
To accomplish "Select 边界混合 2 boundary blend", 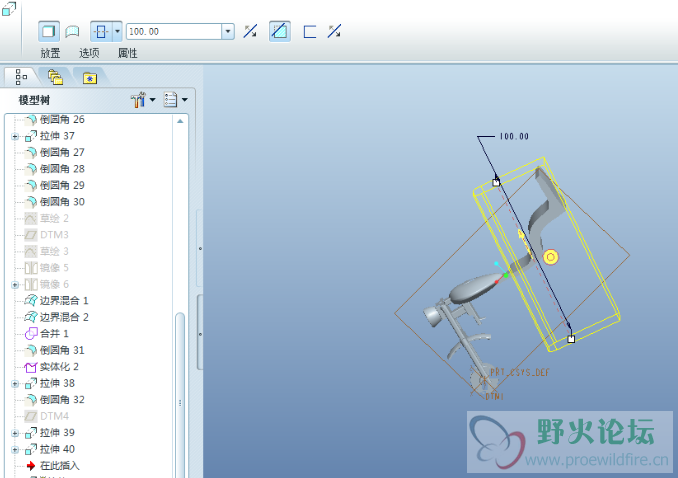I will (x=64, y=317).
